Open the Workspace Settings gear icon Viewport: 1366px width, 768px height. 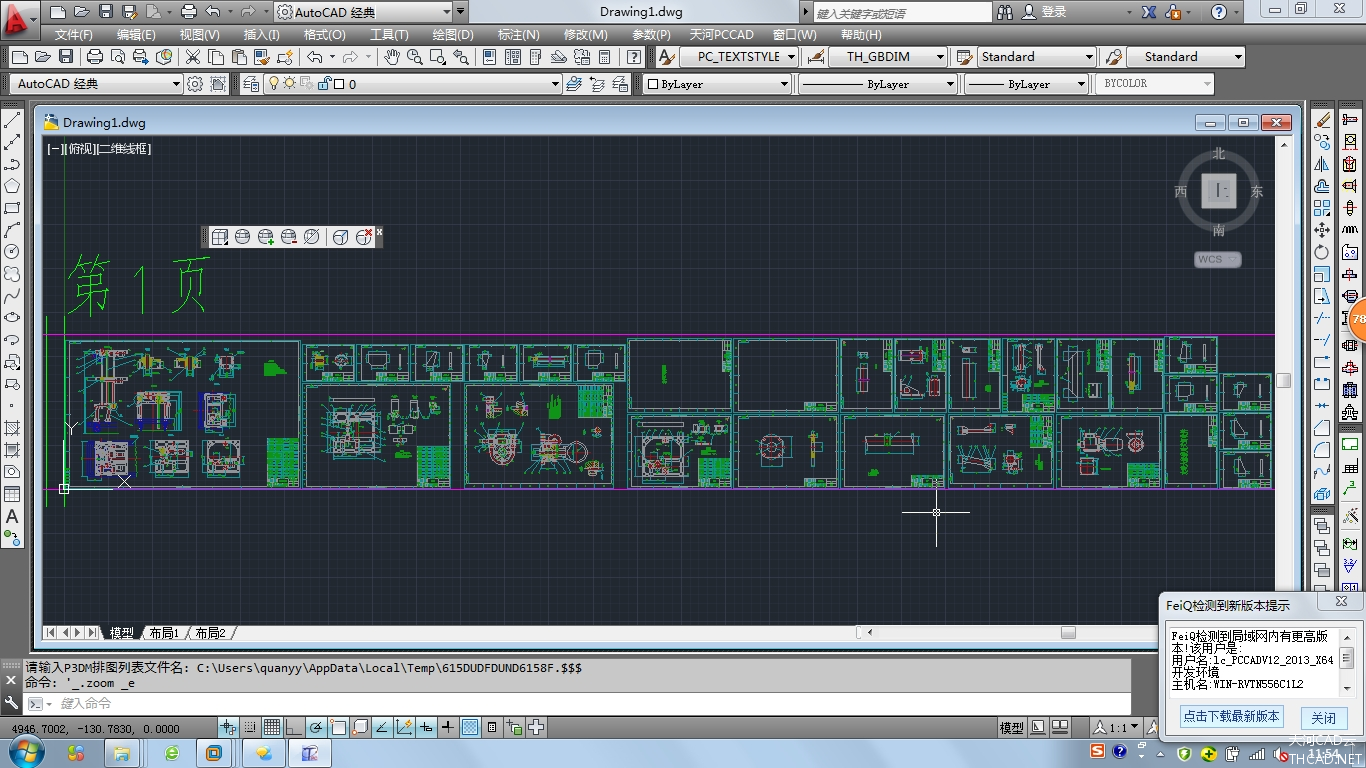tap(195, 84)
